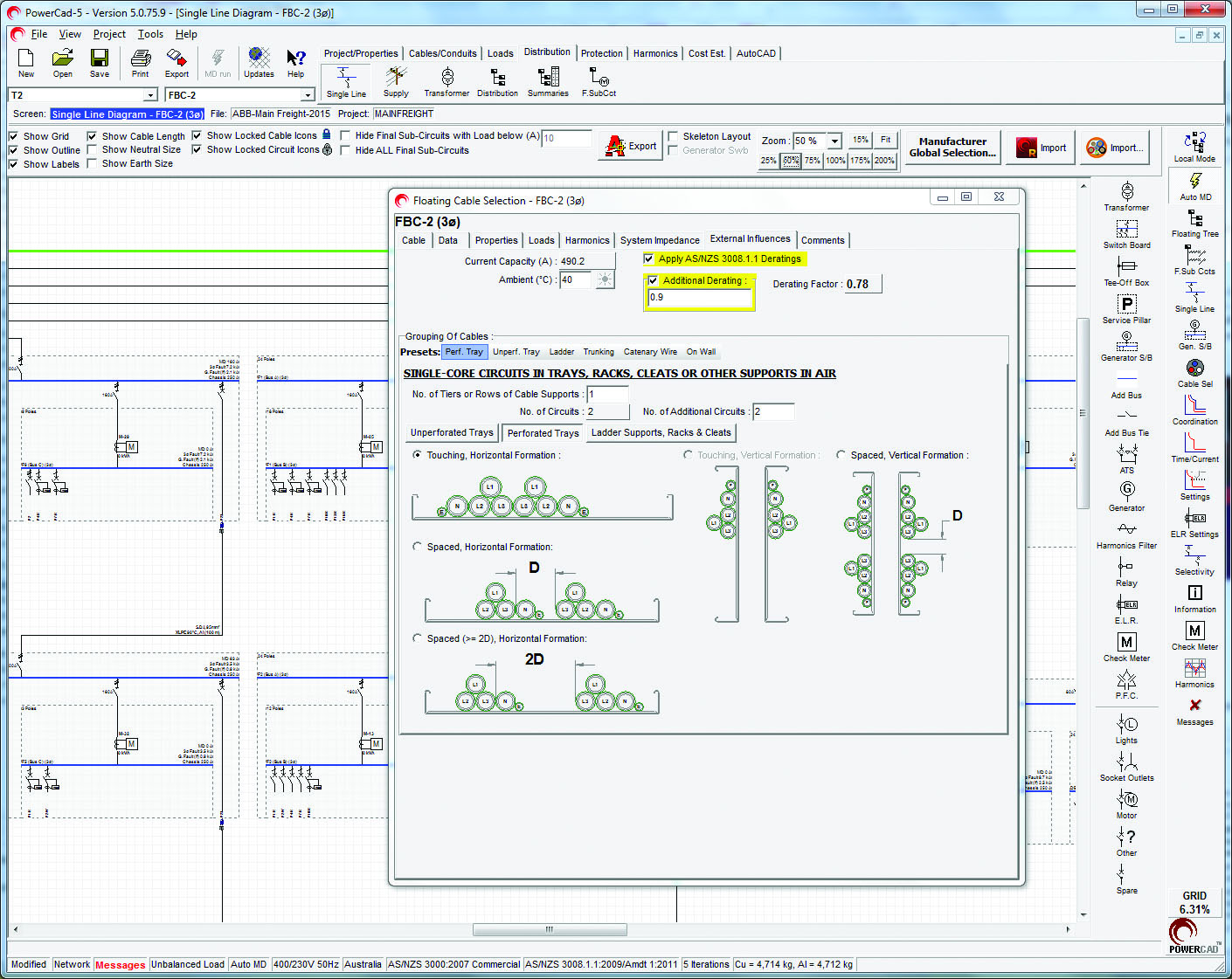The height and width of the screenshot is (979, 1232).
Task: Enable Show Neutral Size checkbox
Action: 92,150
